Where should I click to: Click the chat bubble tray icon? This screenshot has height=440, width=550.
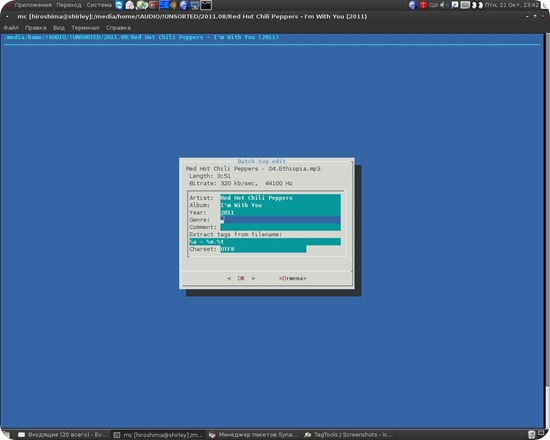(455, 5)
